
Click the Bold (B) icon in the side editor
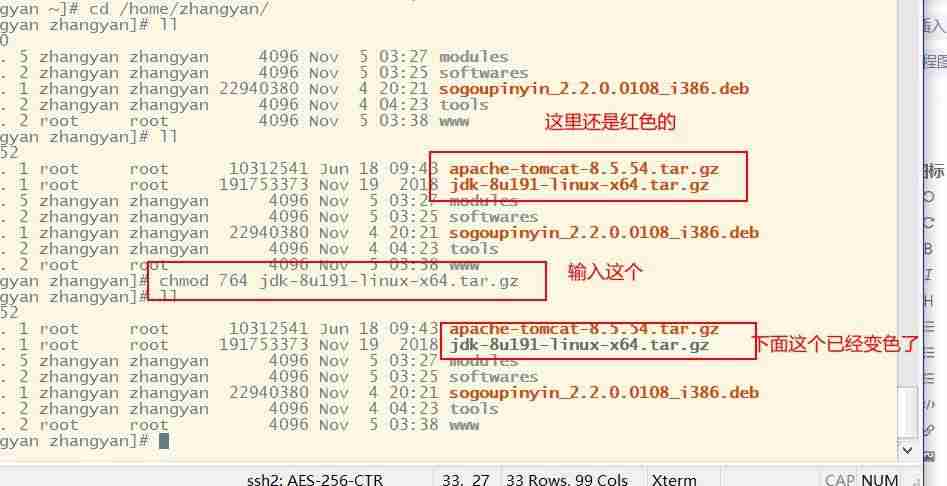[929, 249]
